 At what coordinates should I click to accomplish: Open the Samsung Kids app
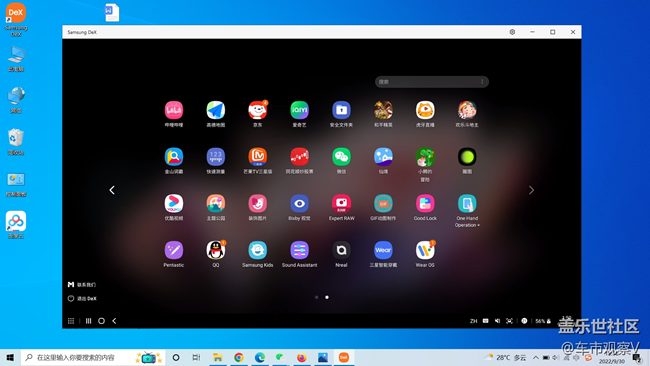tap(257, 250)
